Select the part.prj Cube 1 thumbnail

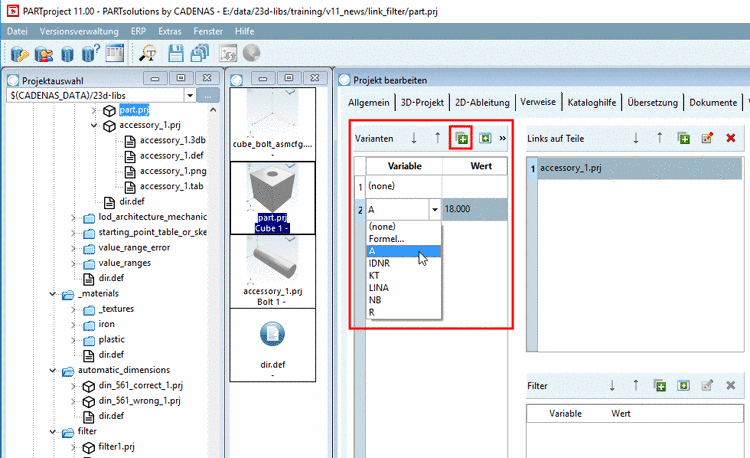272,198
